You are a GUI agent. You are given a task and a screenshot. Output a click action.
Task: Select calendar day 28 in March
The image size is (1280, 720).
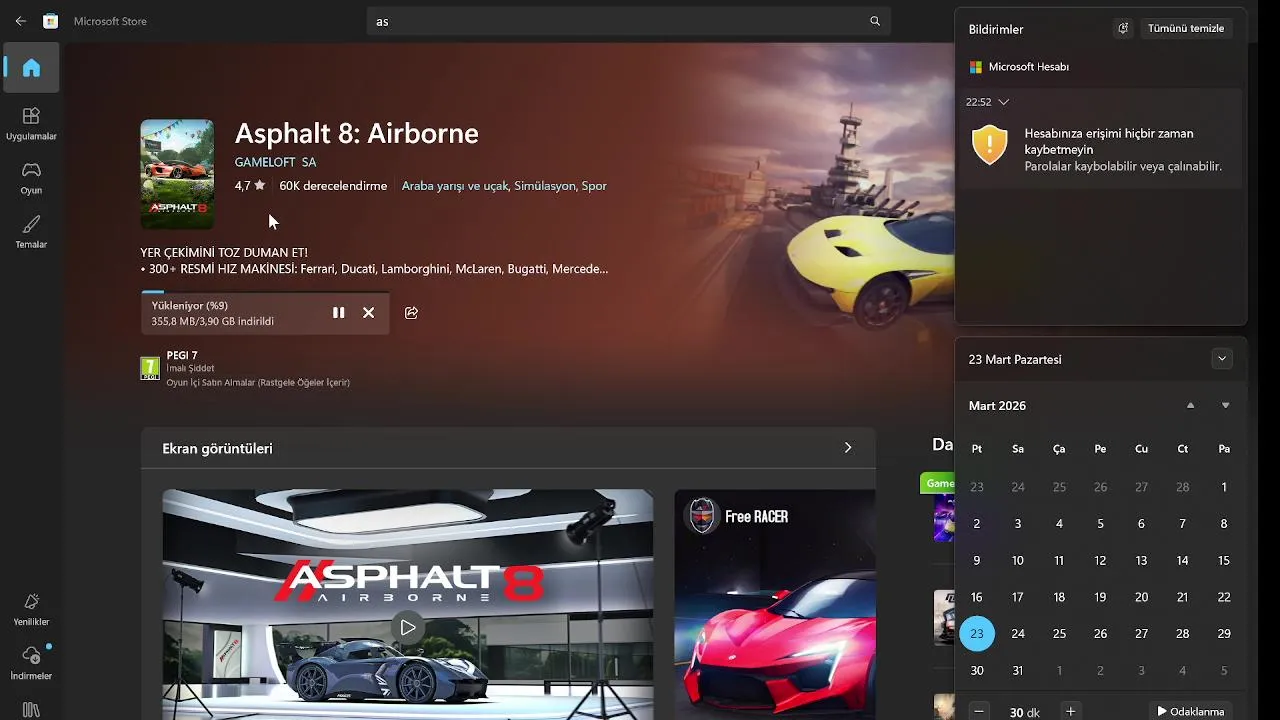1183,634
